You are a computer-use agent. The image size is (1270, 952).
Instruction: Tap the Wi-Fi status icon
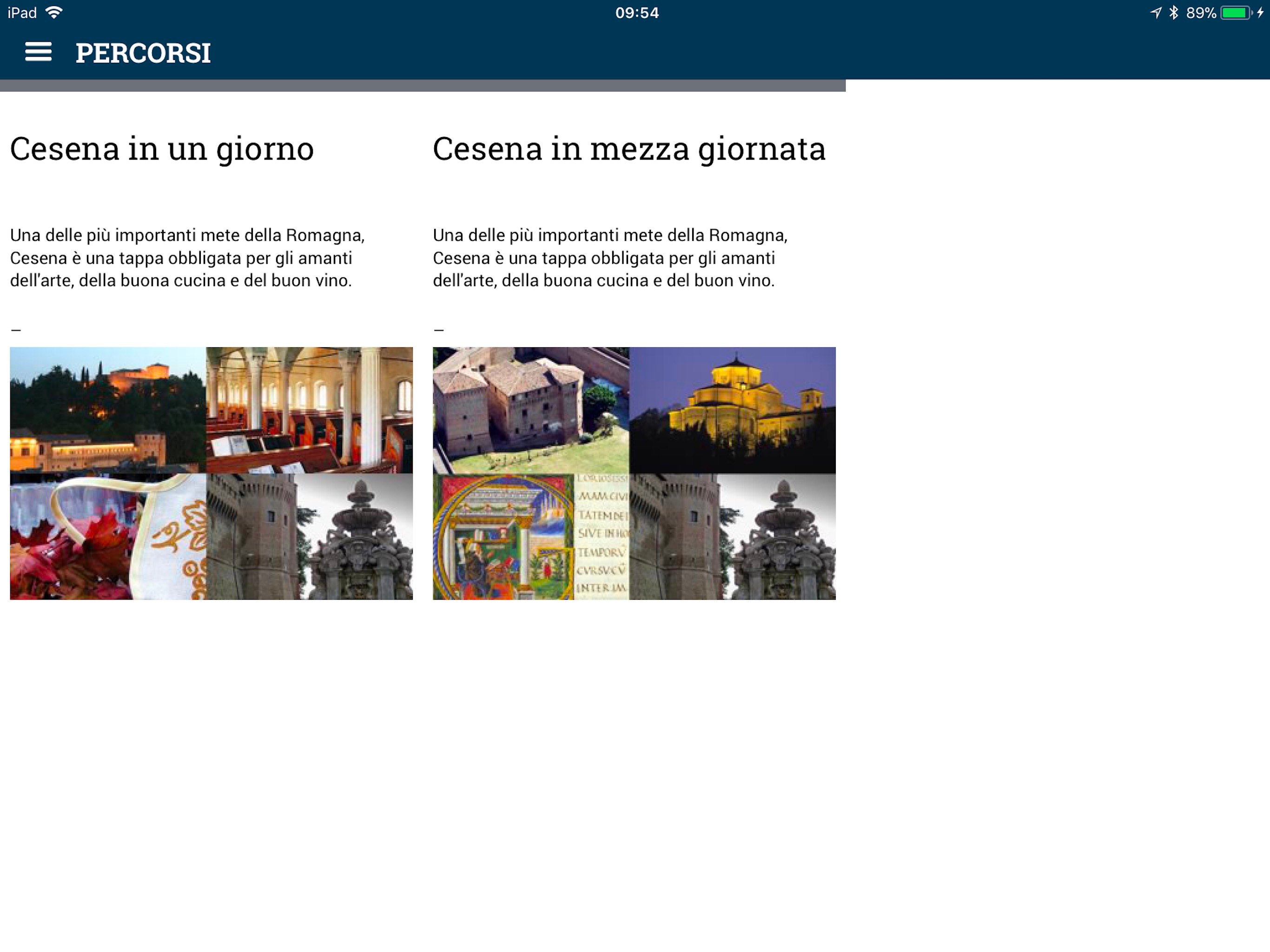click(x=54, y=13)
